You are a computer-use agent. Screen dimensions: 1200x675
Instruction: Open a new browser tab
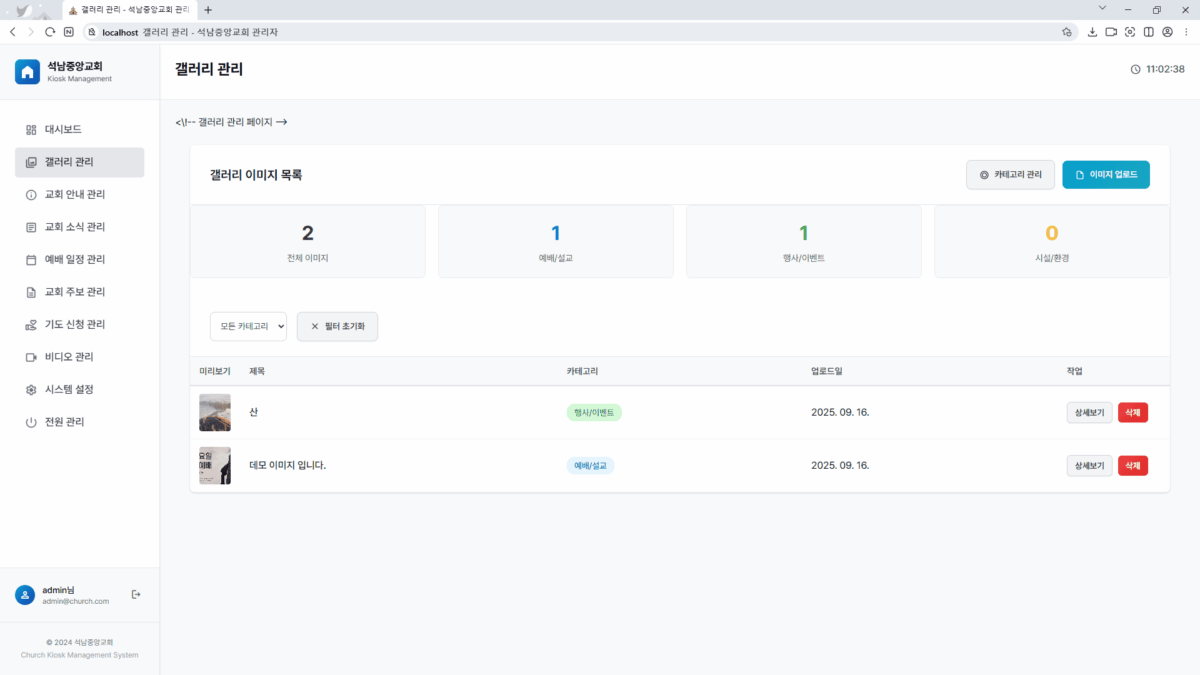(x=208, y=10)
